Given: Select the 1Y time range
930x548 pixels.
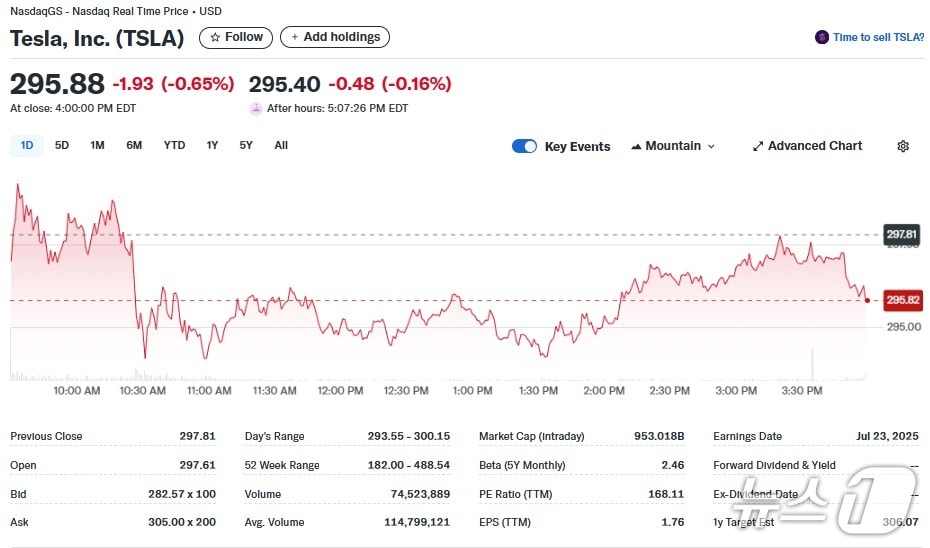Looking at the screenshot, I should (x=212, y=145).
